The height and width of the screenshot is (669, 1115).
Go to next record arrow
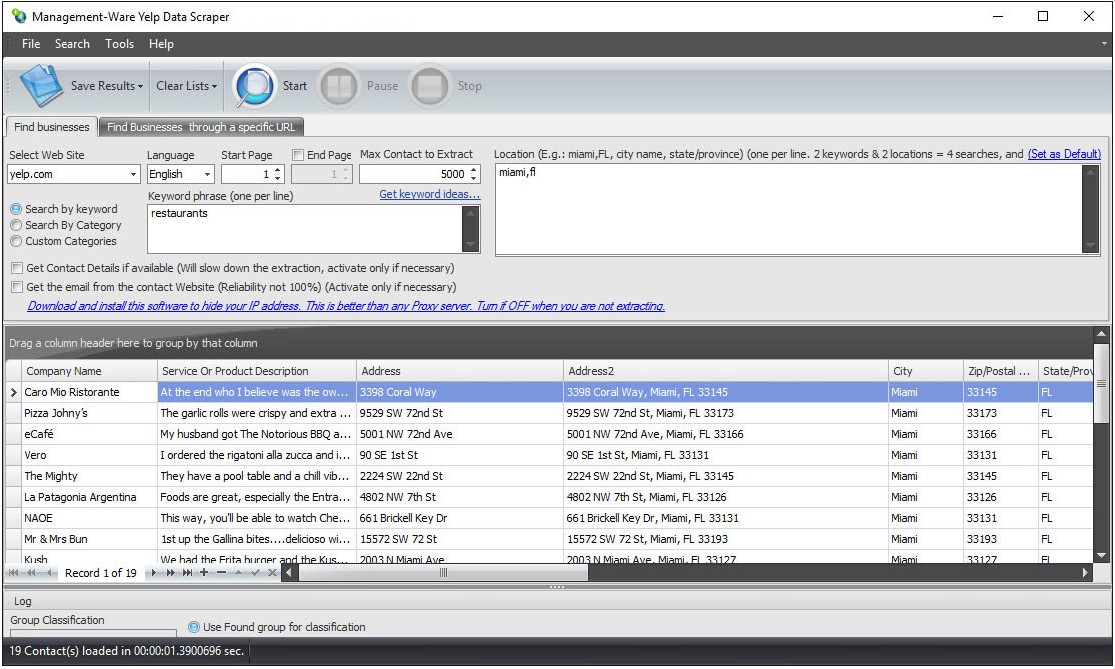click(x=153, y=572)
